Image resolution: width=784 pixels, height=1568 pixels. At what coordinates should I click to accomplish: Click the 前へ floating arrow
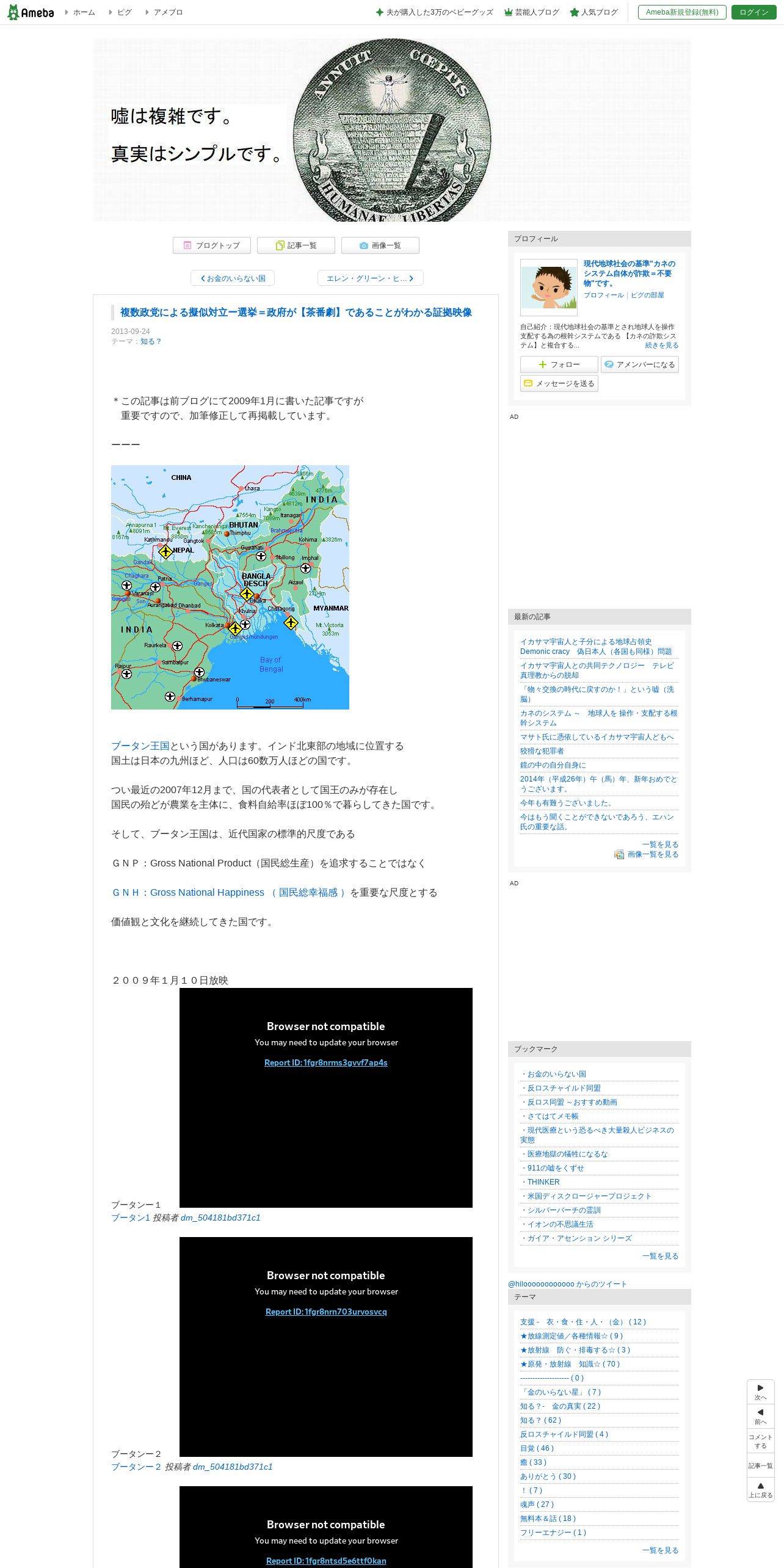click(x=761, y=1417)
